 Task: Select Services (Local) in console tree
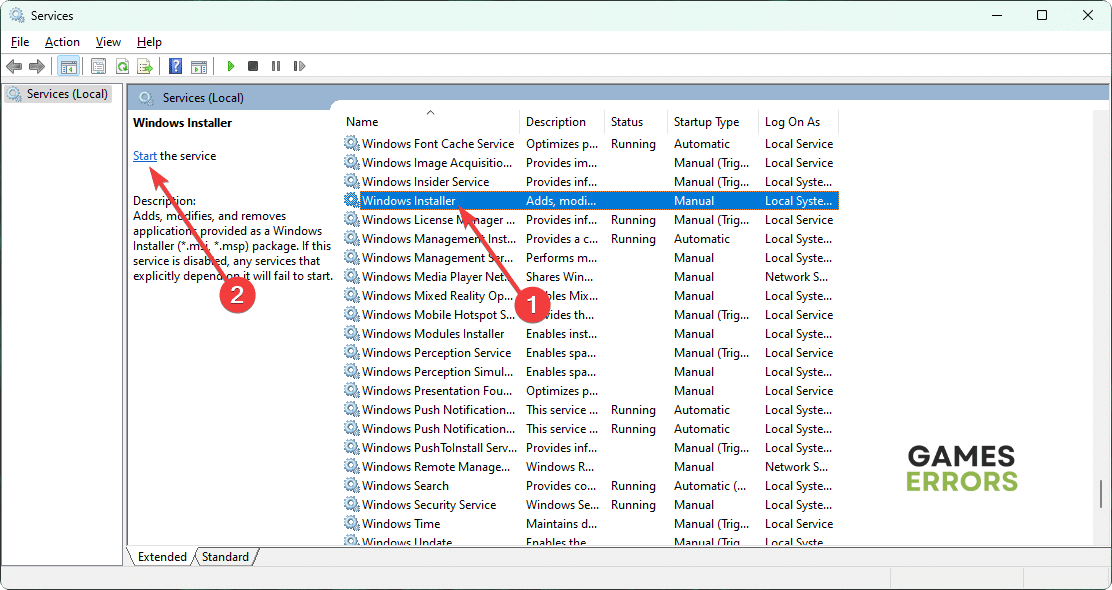[x=67, y=94]
